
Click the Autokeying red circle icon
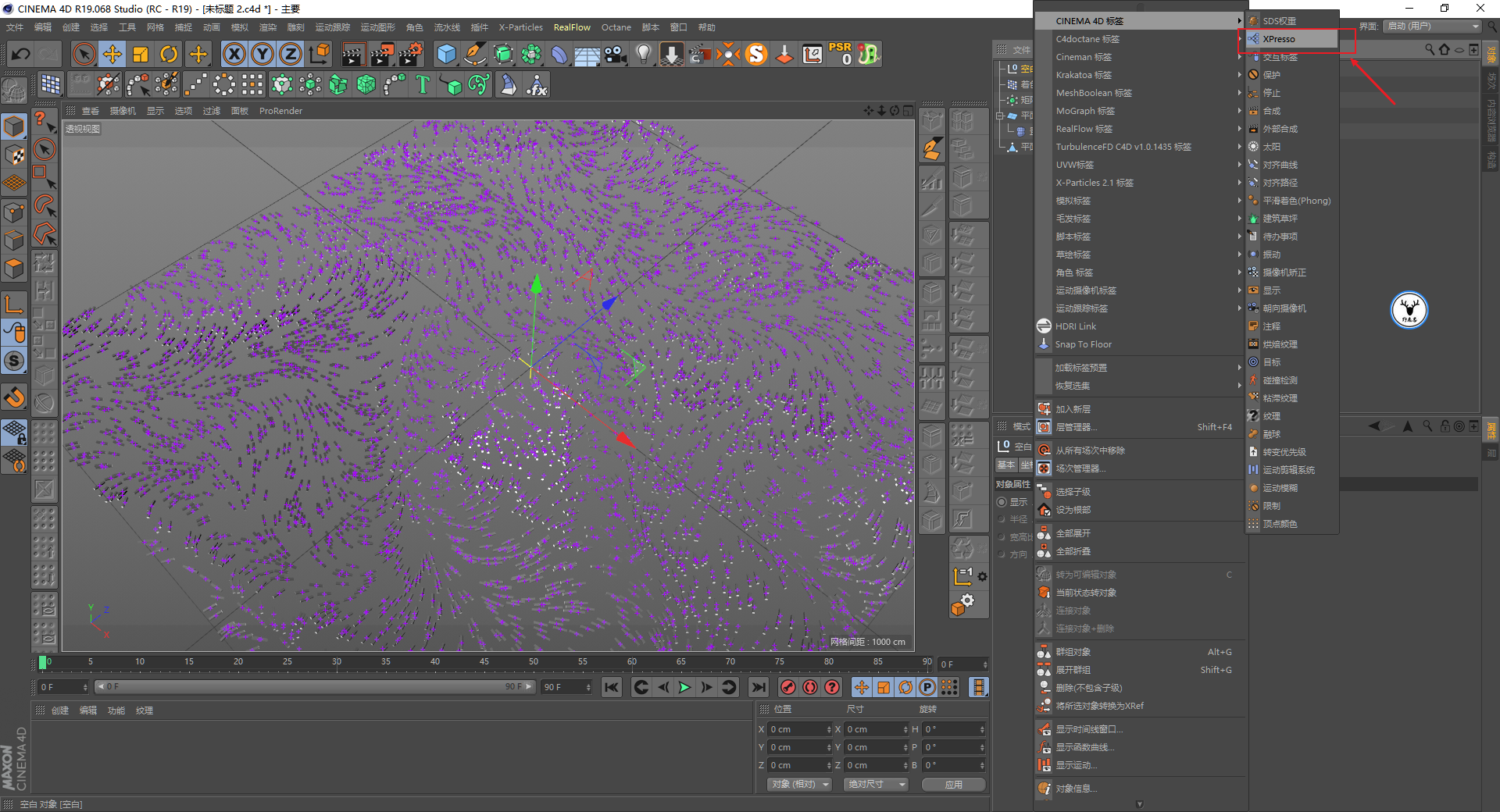(x=810, y=687)
